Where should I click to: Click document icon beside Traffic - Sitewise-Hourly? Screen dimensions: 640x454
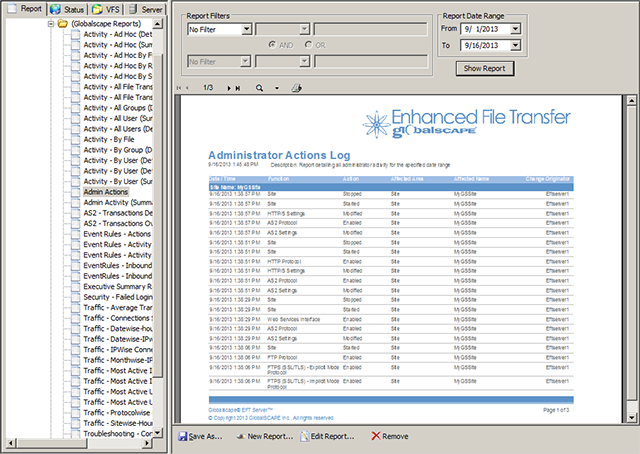[76, 423]
